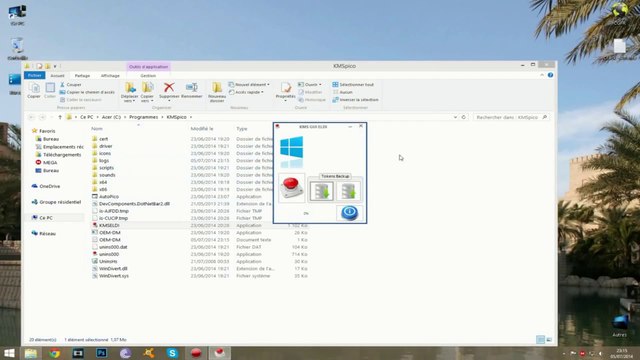The width and height of the screenshot is (640, 360).
Task: Open the Fichier menu tab
Action: tap(34, 76)
